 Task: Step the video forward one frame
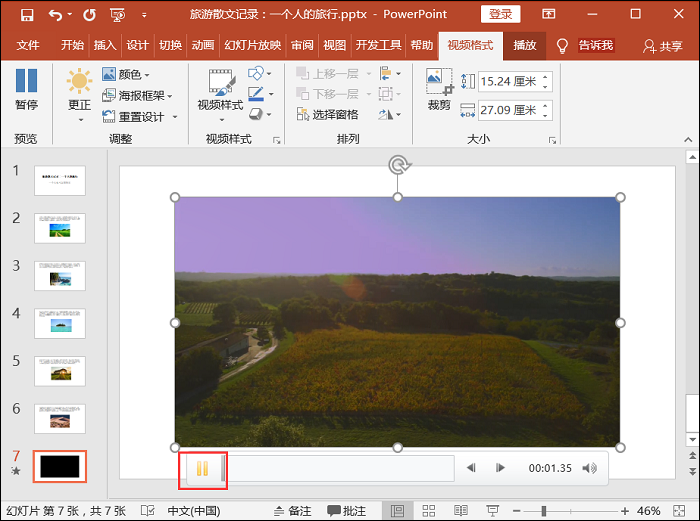click(x=501, y=468)
